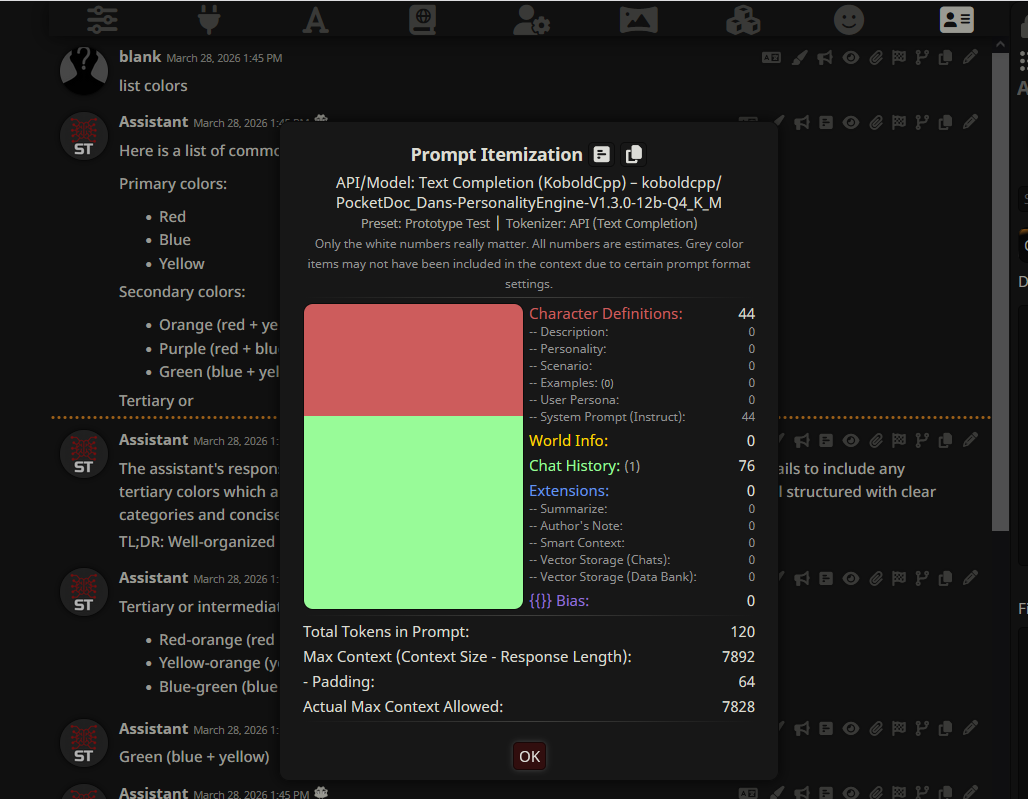This screenshot has width=1028, height=799.
Task: Narrate 'list colors' message with megaphone icon
Action: pyautogui.click(x=825, y=58)
